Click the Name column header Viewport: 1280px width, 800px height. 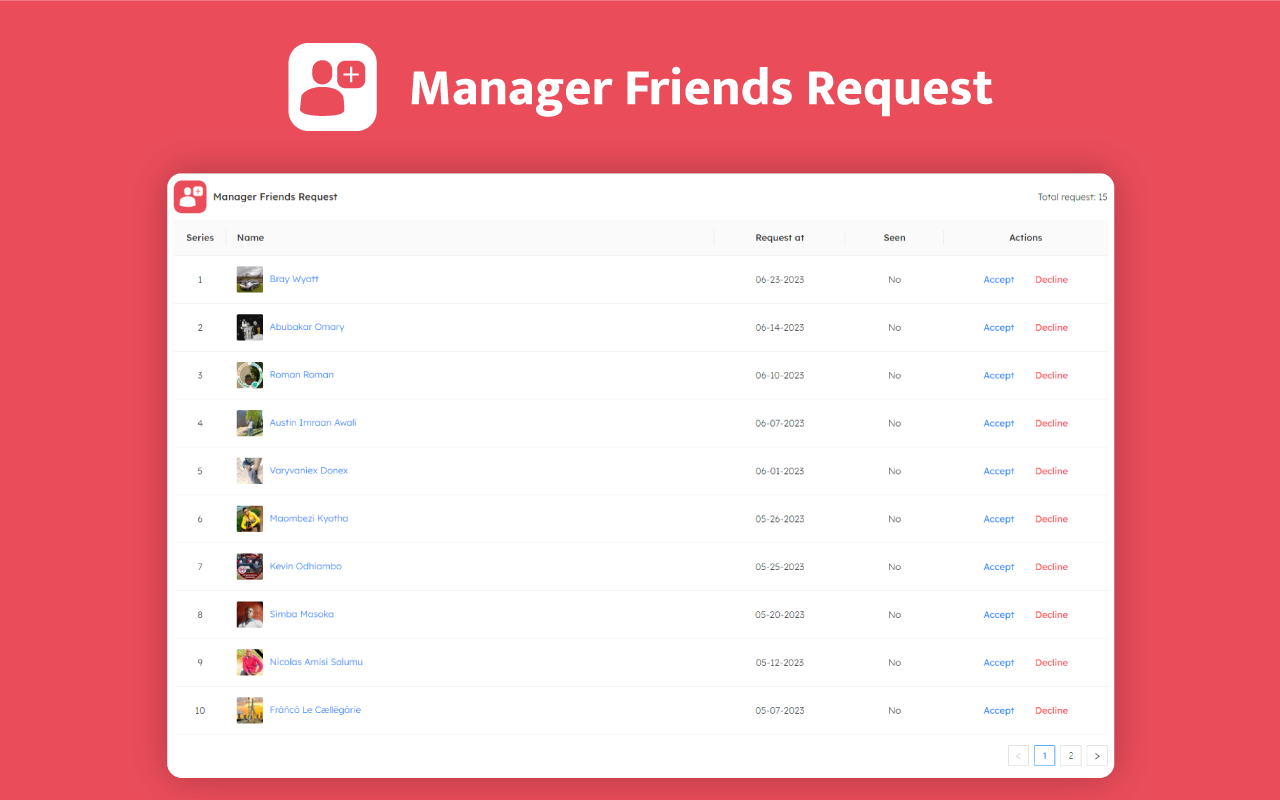coord(250,237)
